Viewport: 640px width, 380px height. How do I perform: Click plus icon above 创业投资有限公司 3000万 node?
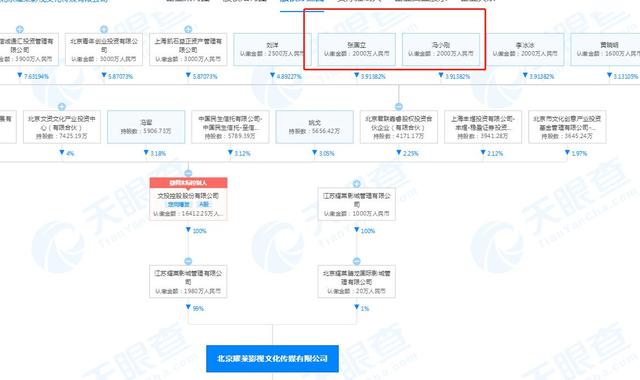[x=104, y=29]
